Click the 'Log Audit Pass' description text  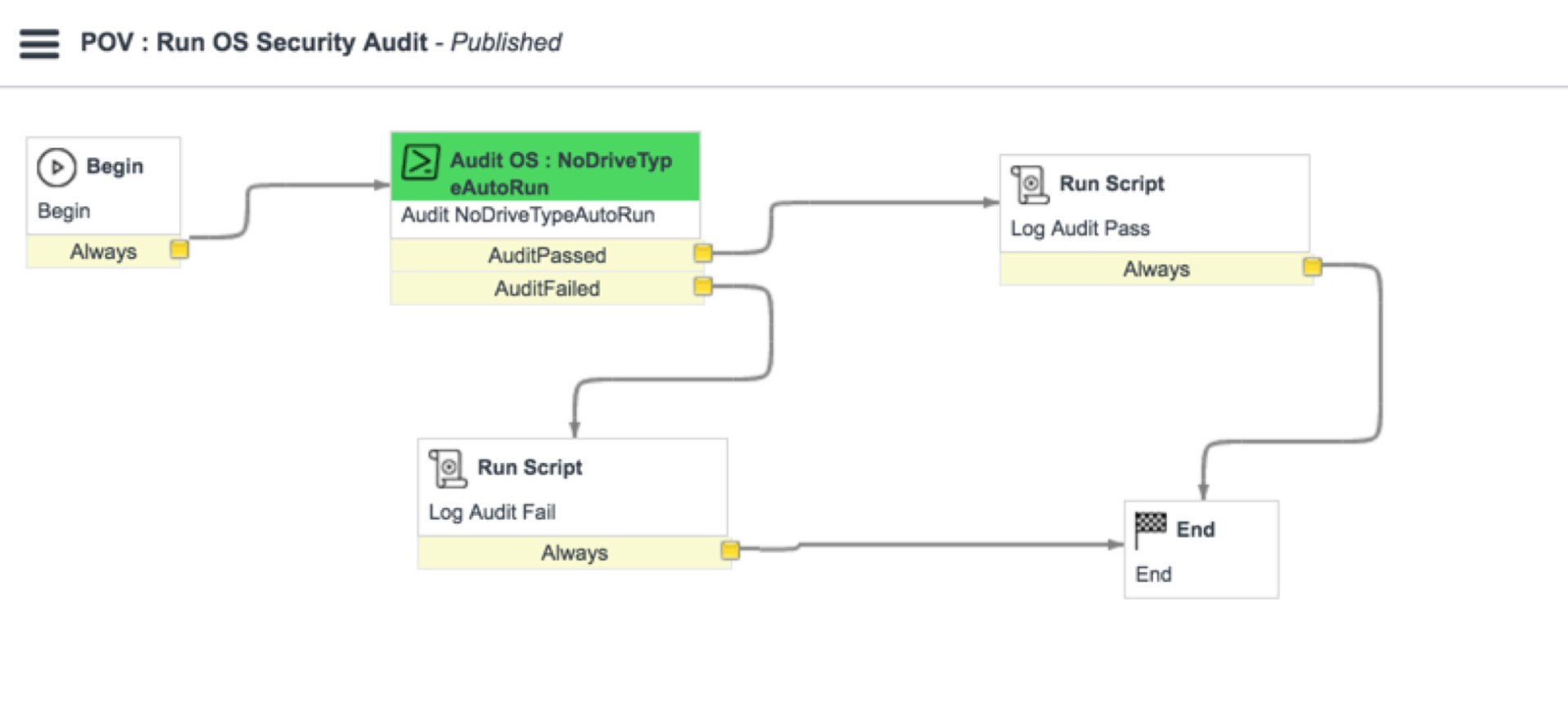point(1080,229)
